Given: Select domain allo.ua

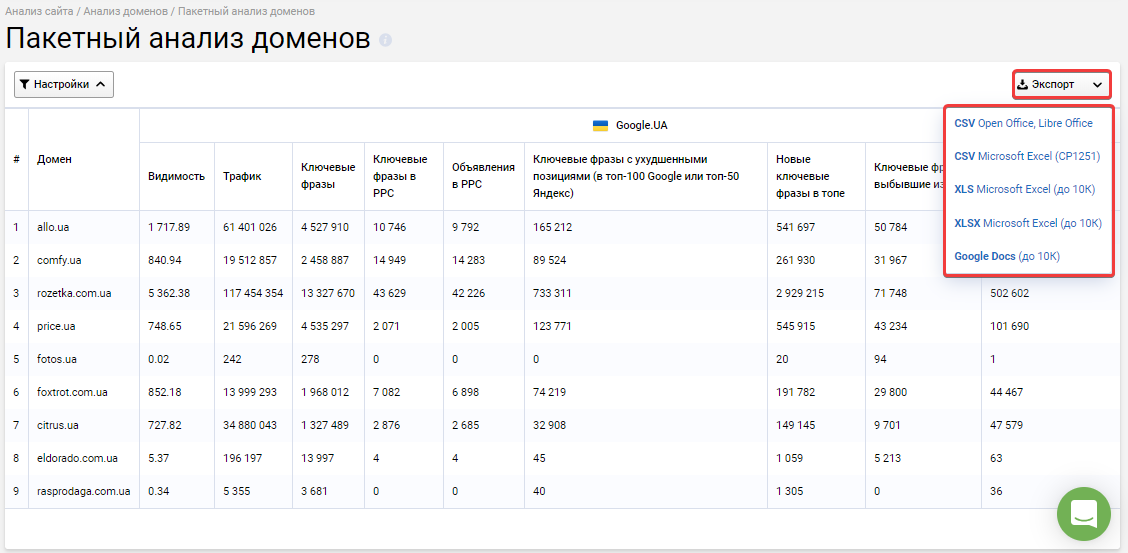Looking at the screenshot, I should click(x=53, y=227).
